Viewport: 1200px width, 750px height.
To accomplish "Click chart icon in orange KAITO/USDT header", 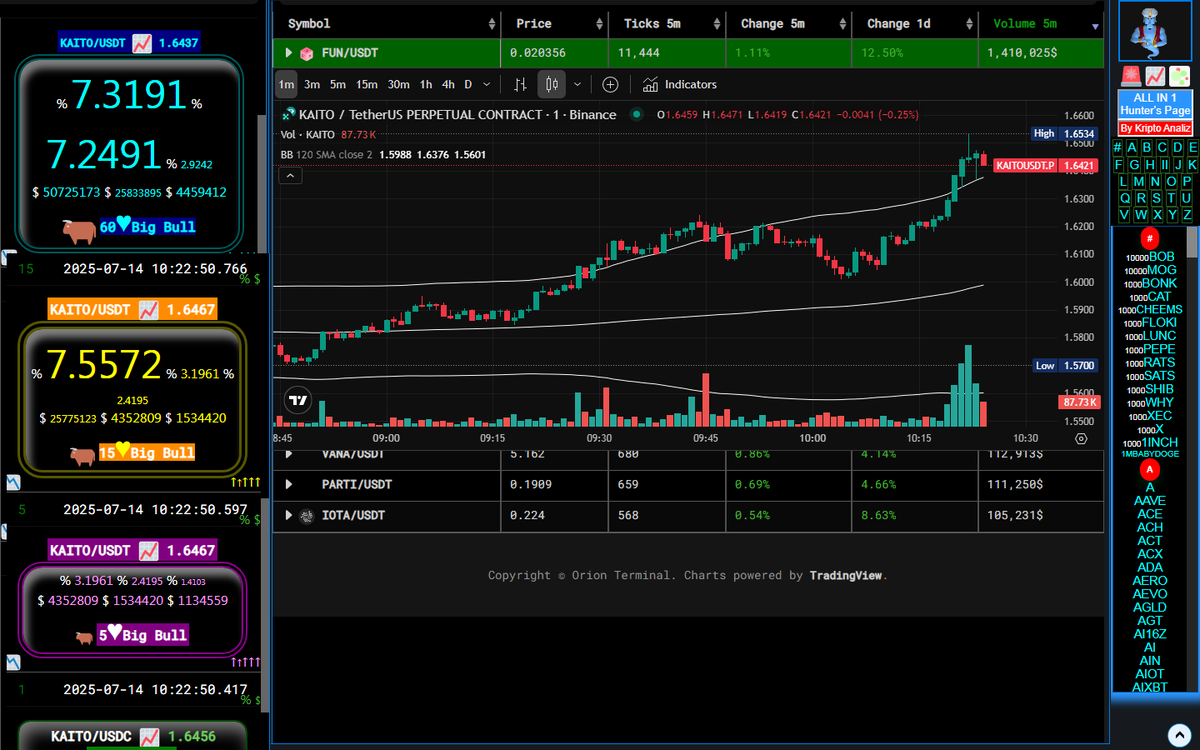I will (149, 311).
